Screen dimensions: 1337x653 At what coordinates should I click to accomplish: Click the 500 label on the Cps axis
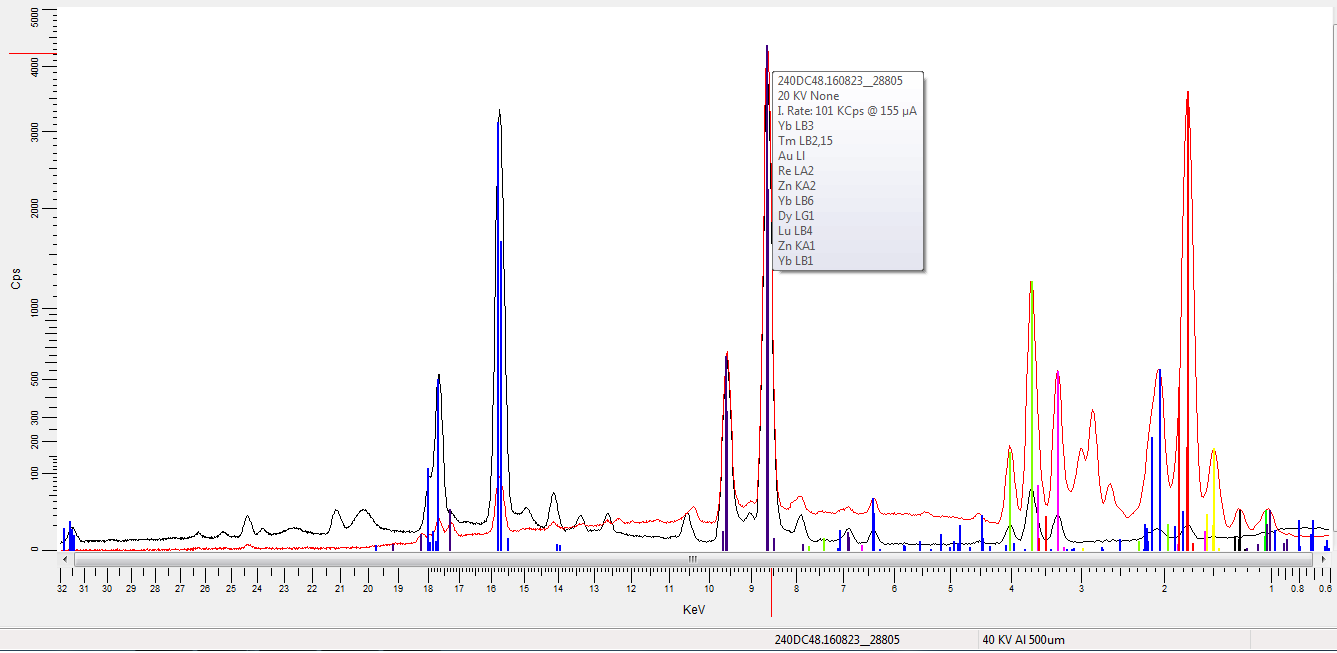tap(35, 379)
